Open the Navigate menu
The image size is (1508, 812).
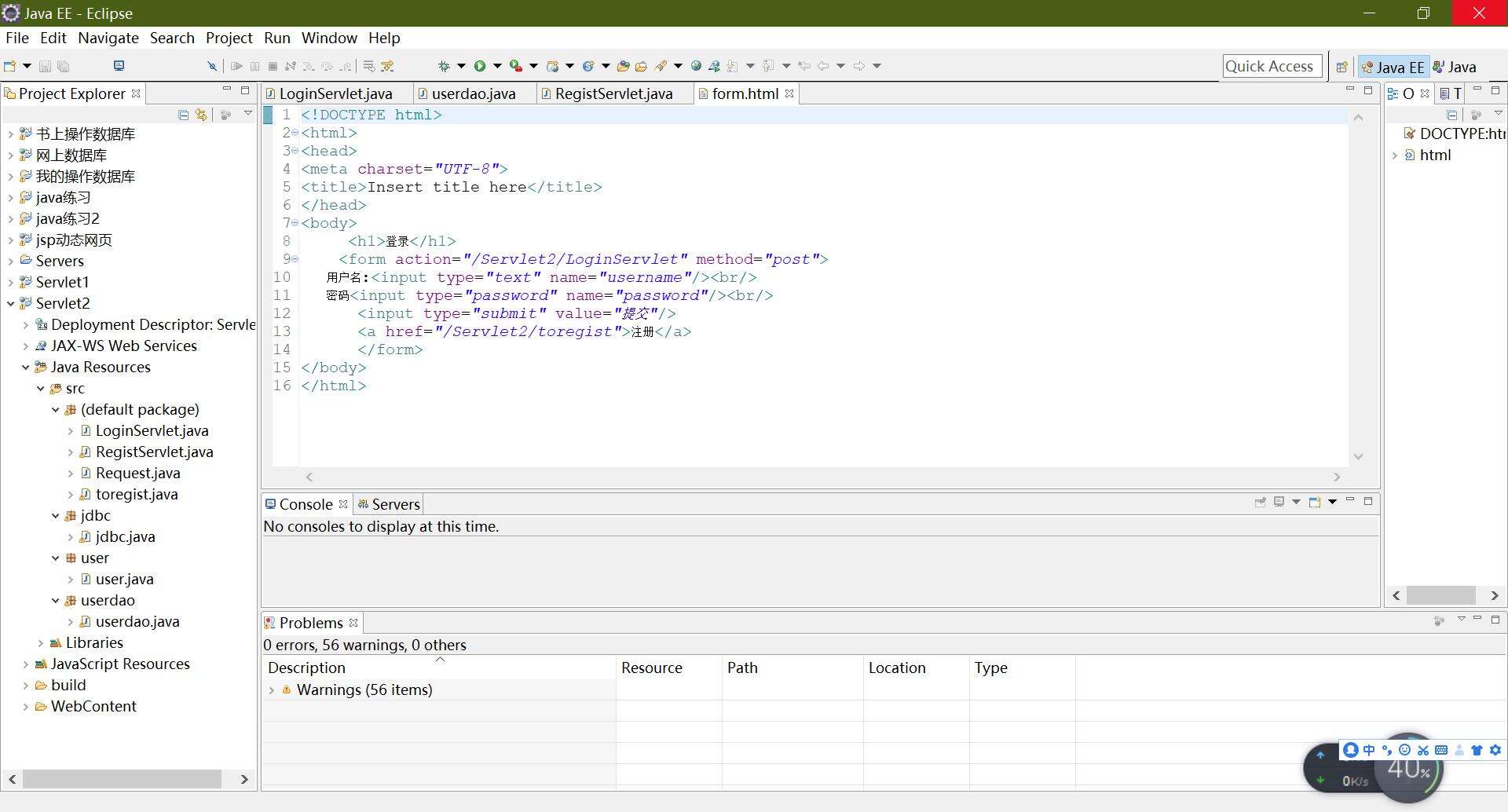point(108,38)
